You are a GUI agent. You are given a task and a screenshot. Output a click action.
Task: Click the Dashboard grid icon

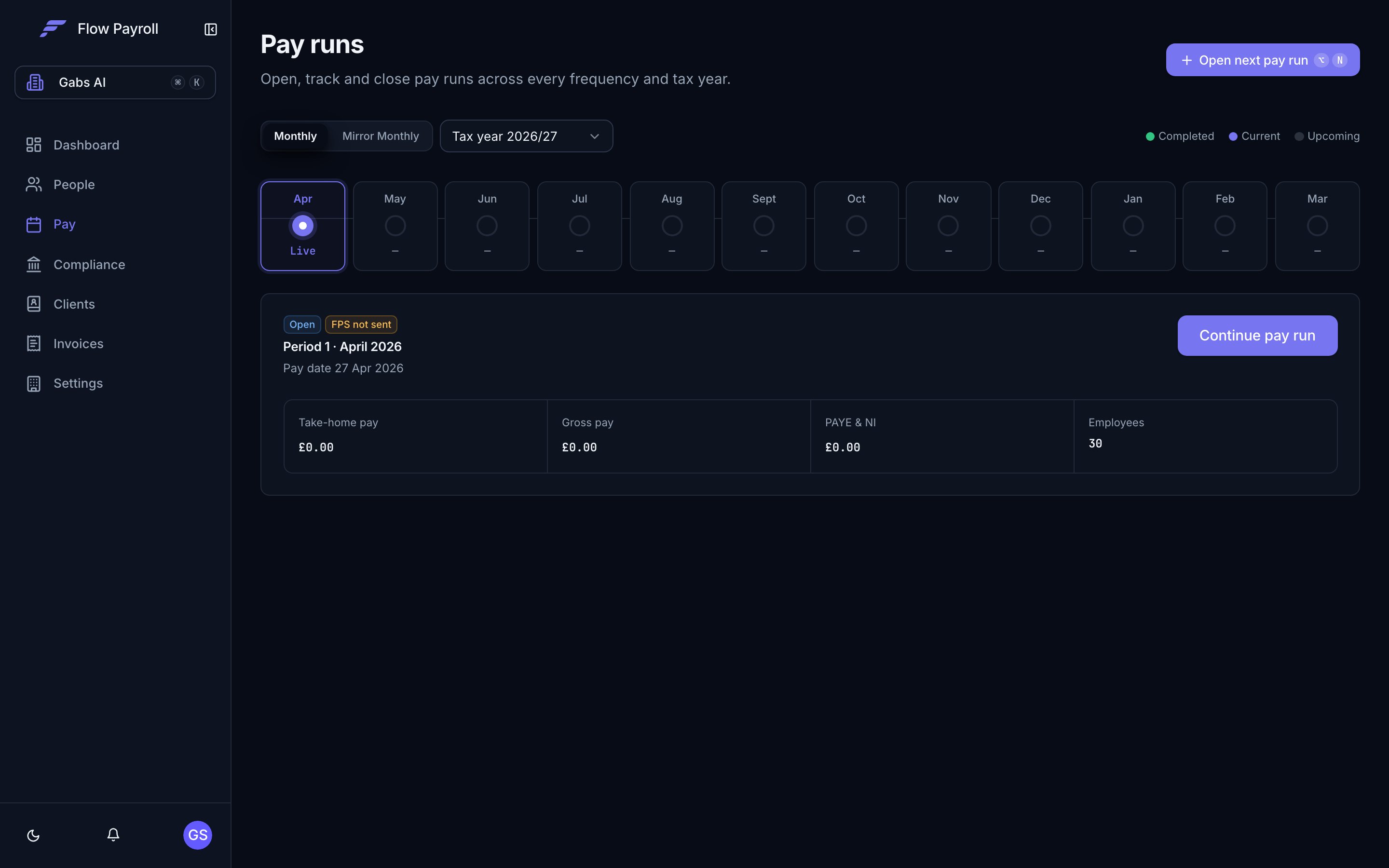coord(34,145)
